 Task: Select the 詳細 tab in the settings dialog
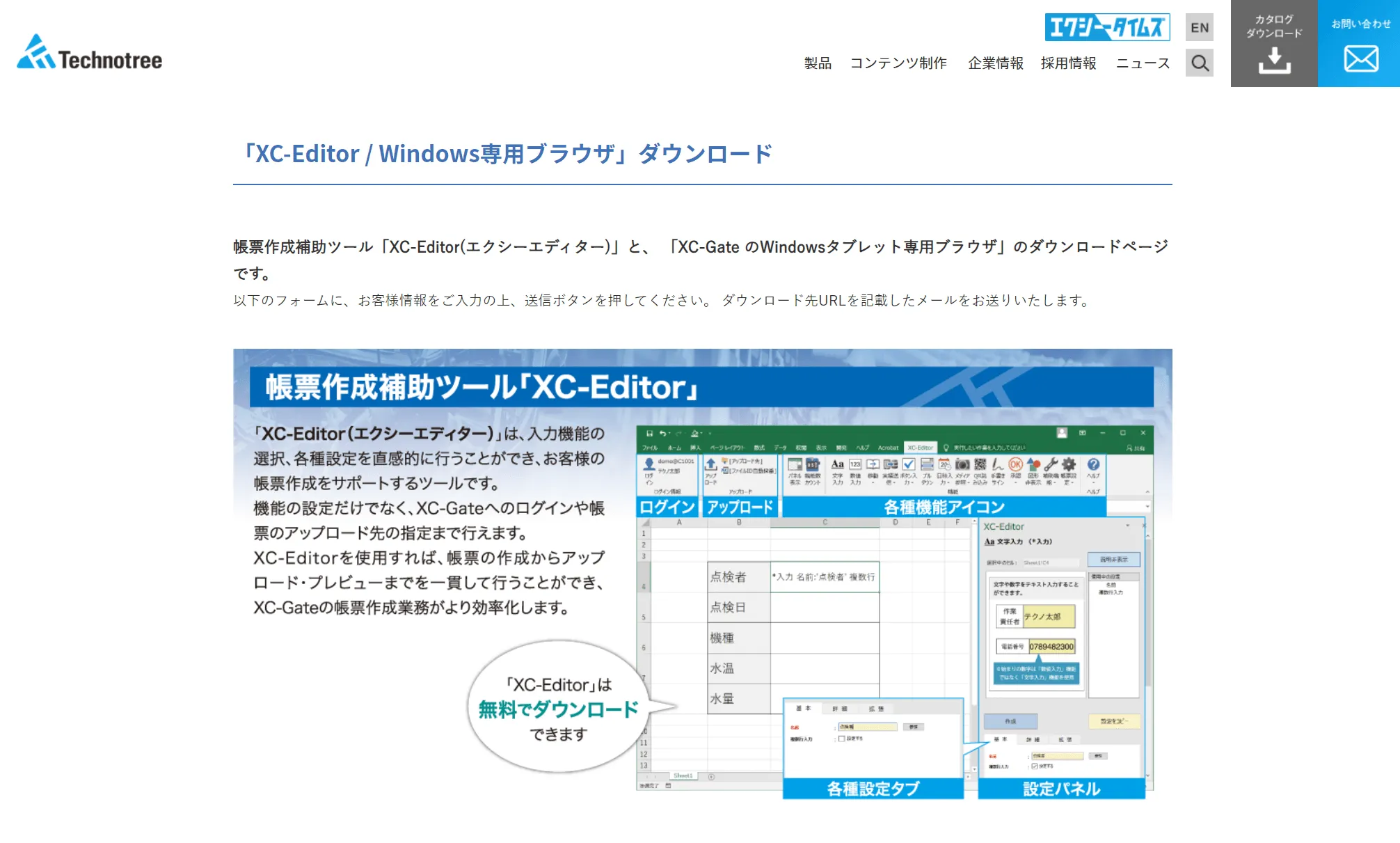[x=841, y=708]
